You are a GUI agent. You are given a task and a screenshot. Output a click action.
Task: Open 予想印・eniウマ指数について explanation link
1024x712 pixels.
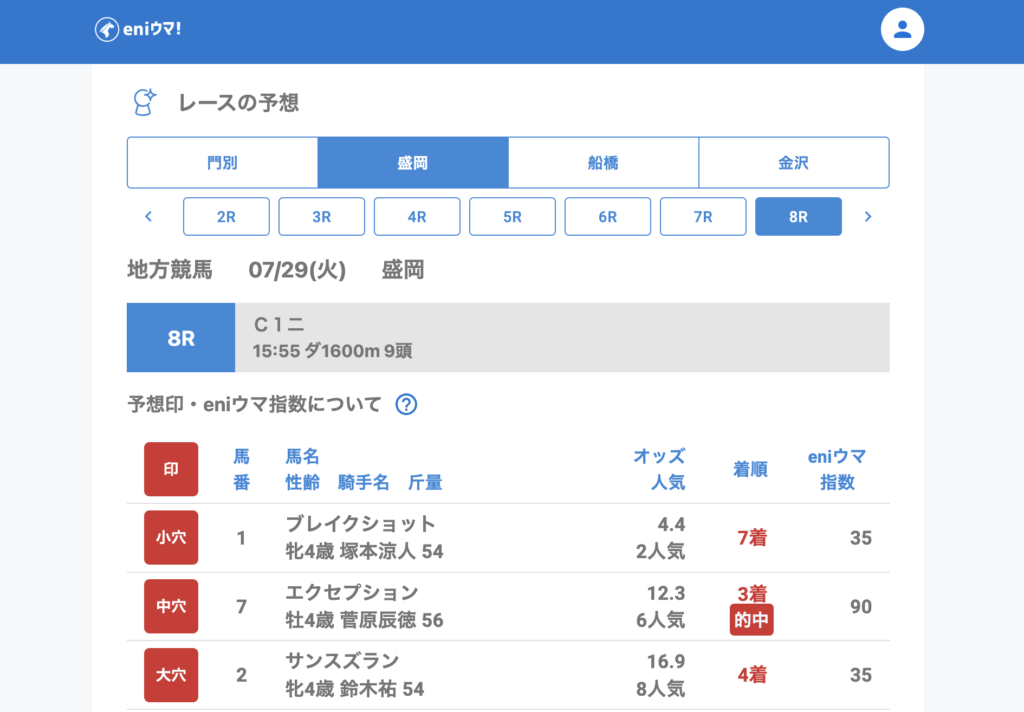click(x=255, y=404)
